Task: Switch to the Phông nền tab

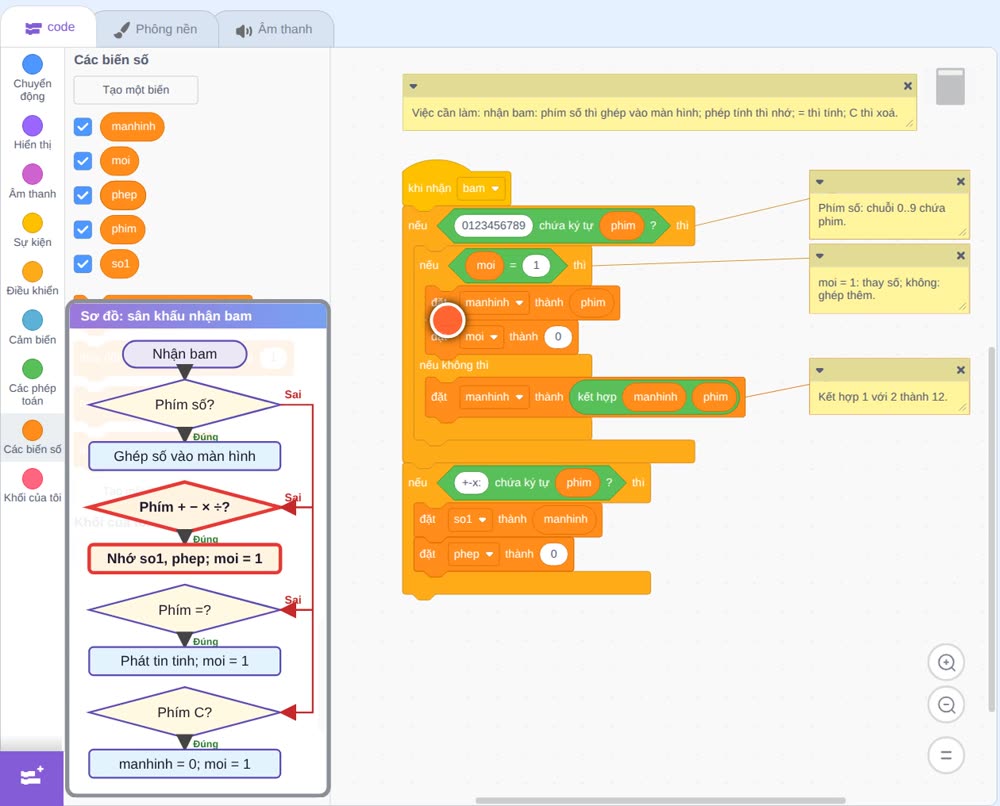Action: coord(156,29)
